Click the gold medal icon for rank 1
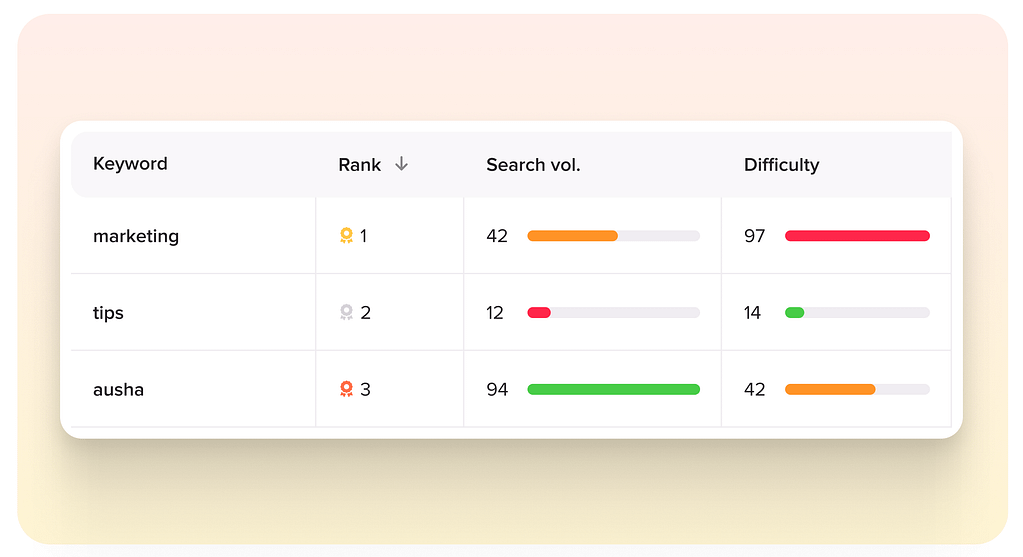Screen dimensions: 1023x557 [x=346, y=236]
